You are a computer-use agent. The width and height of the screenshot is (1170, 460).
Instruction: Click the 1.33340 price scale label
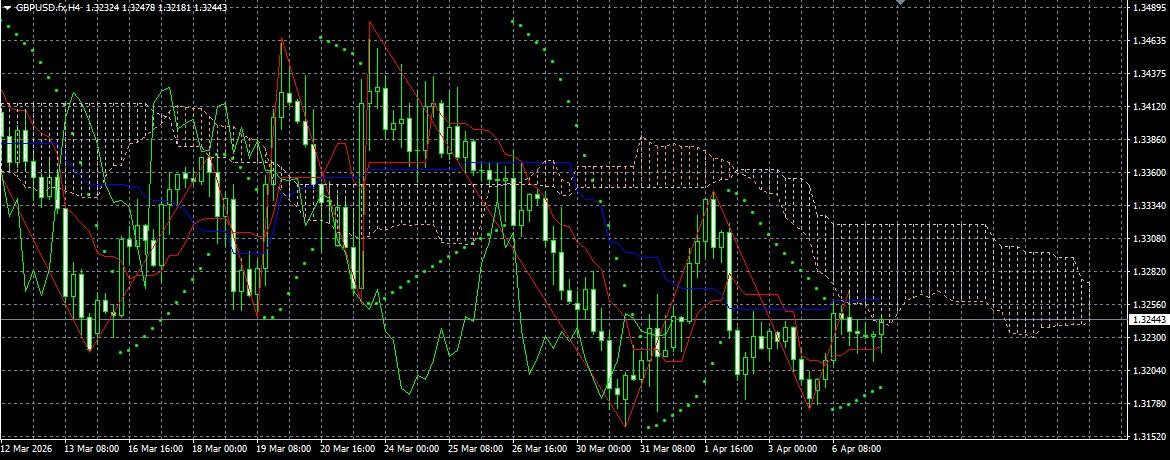1149,205
